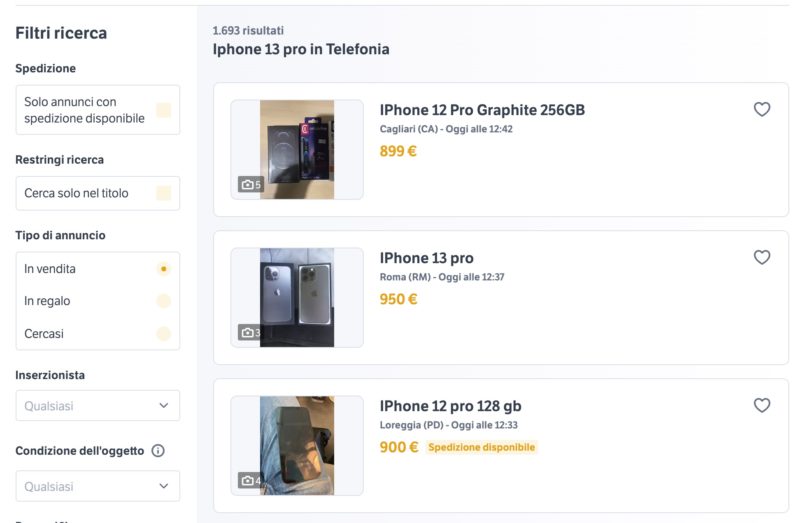Open the IPhone 13 pro listing title
This screenshot has height=523, width=800.
click(427, 258)
